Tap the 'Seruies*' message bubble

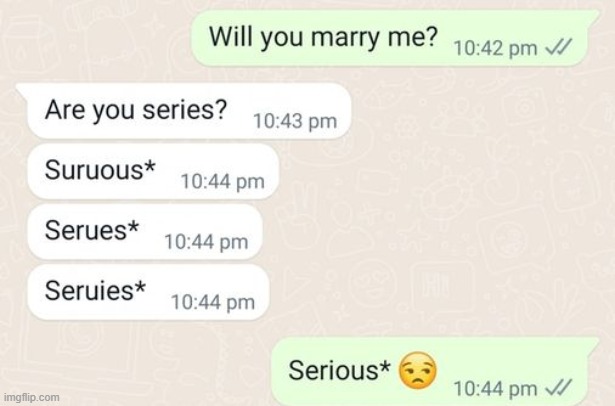click(148, 292)
